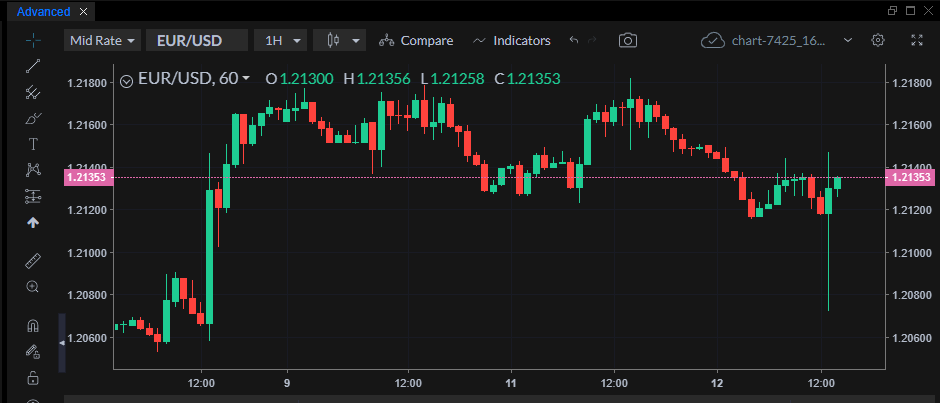Collapse the EUR/USD legend
Image resolution: width=940 pixels, height=403 pixels.
pos(126,80)
